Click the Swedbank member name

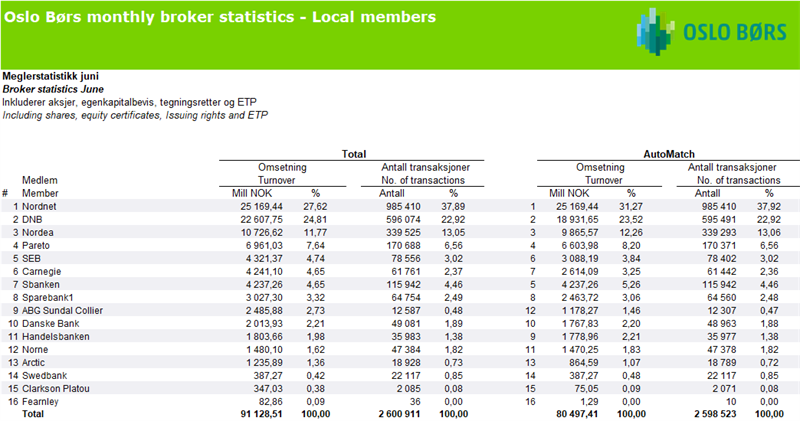tap(45, 374)
